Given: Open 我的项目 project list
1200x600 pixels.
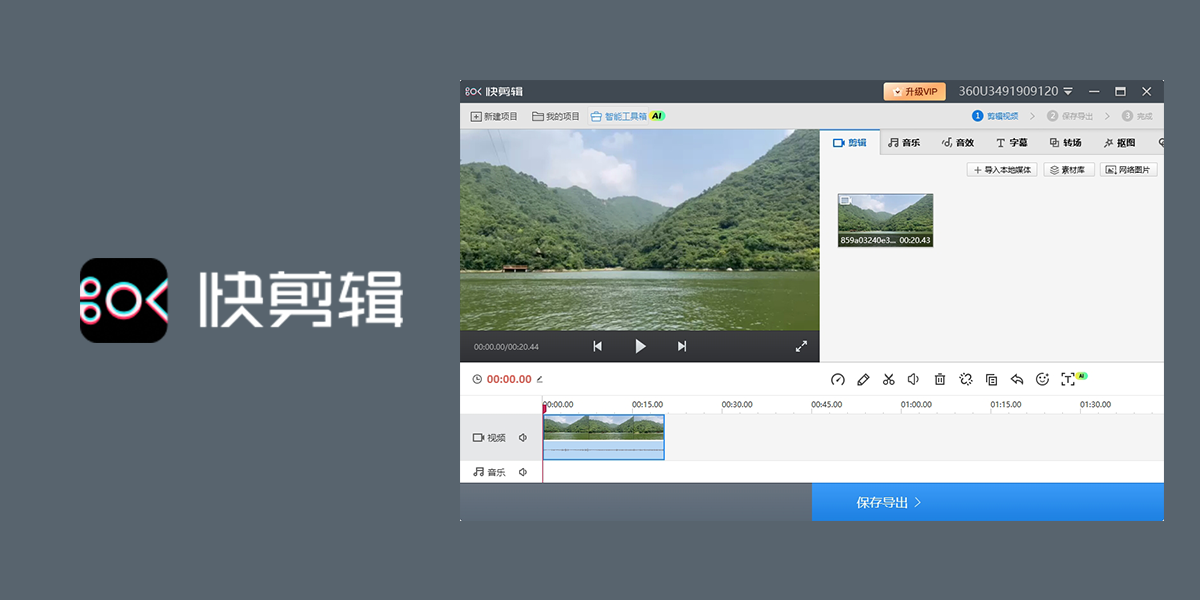Looking at the screenshot, I should (556, 116).
